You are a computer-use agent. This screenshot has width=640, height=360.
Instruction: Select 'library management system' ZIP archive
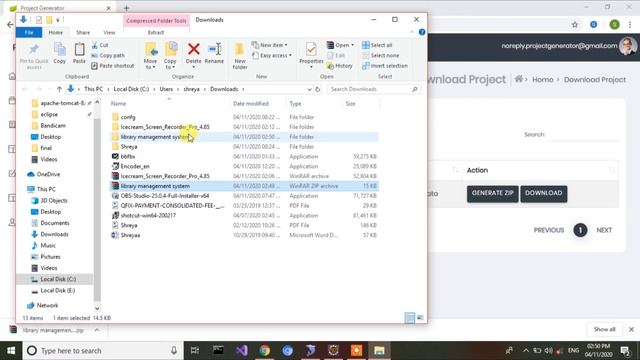coord(244,186)
